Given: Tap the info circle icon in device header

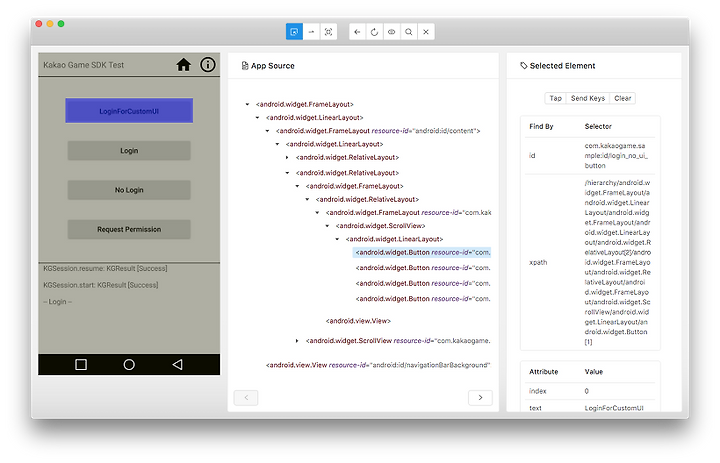Looking at the screenshot, I should 208,65.
